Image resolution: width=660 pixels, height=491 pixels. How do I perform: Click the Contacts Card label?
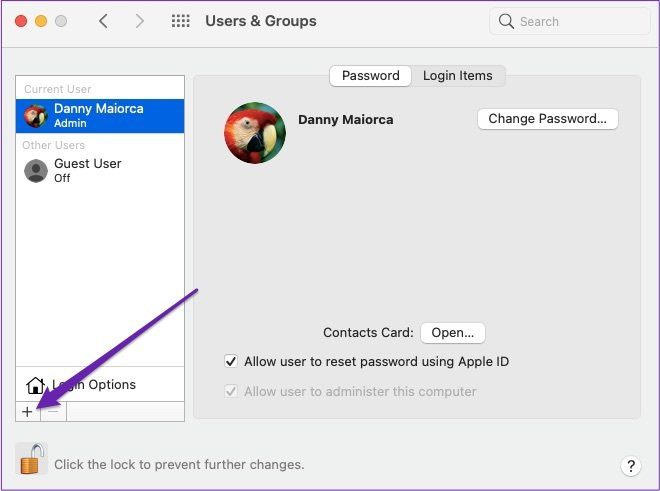coord(368,333)
